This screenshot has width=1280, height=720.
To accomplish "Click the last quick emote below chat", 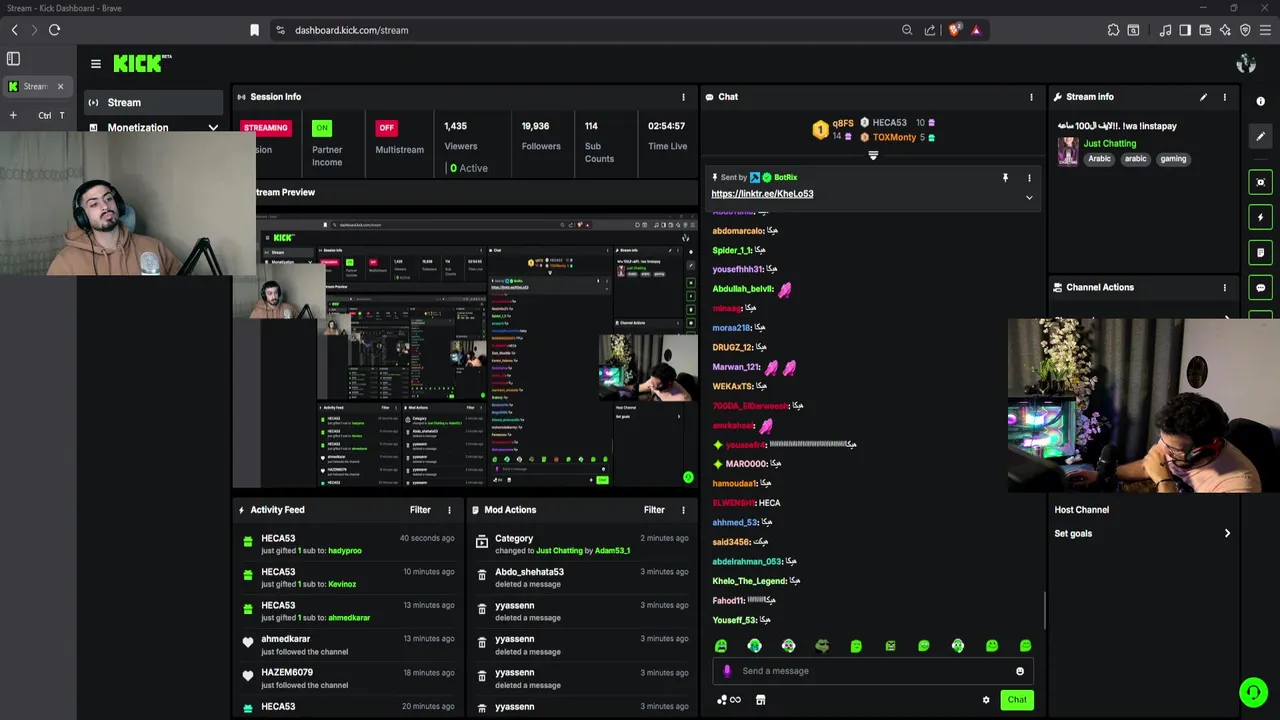I will coord(1025,646).
